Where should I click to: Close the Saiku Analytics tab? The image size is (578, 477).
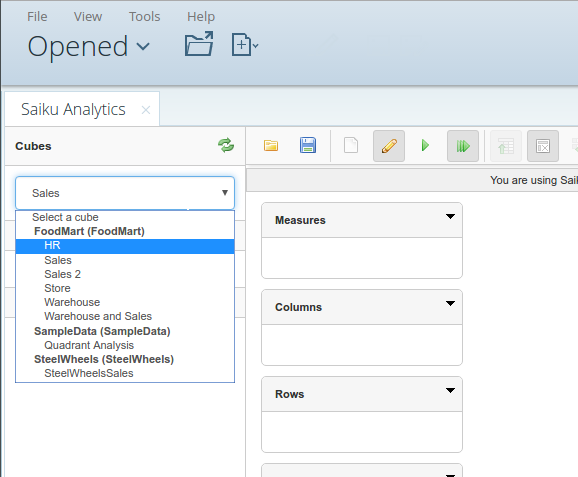pyautogui.click(x=146, y=110)
